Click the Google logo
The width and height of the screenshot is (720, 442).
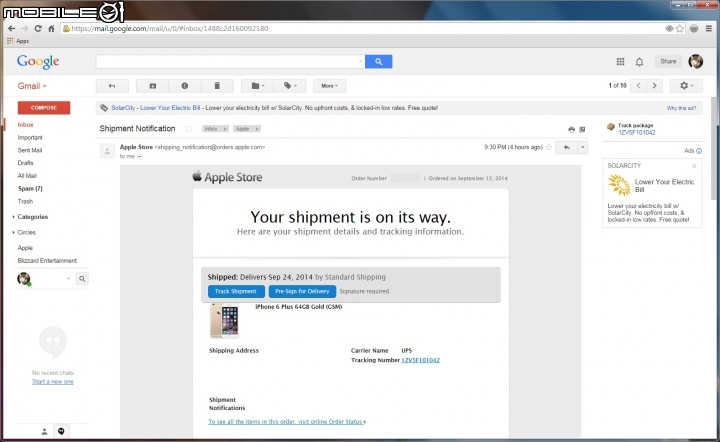[38, 62]
